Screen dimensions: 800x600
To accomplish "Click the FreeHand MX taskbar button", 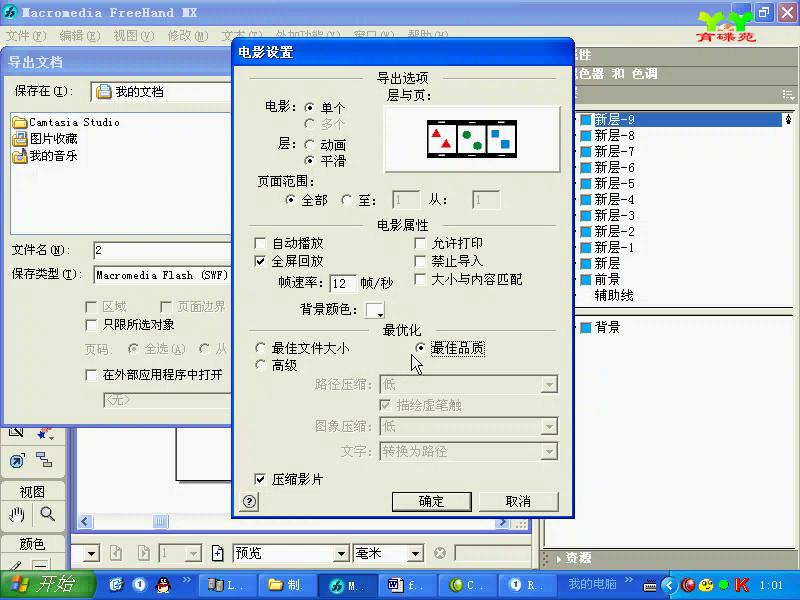I will click(347, 585).
